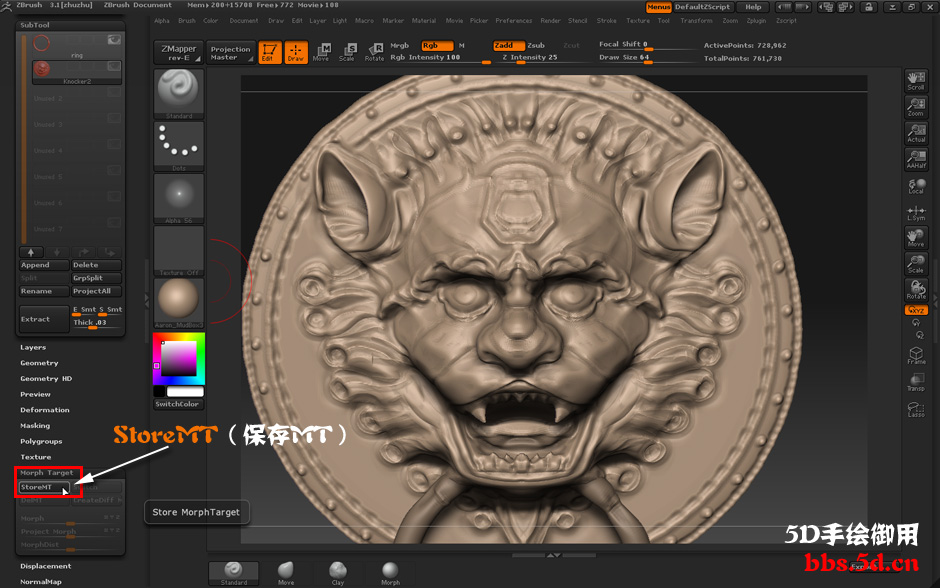Open the Alpha menu
The width and height of the screenshot is (940, 588).
162,20
